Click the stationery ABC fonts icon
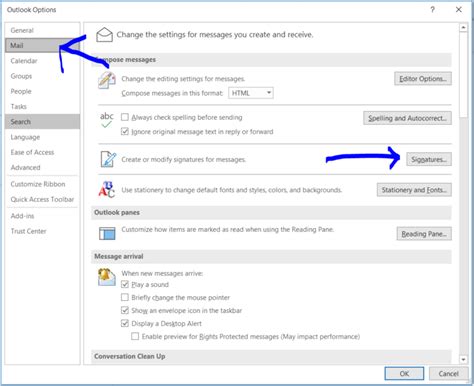 point(107,189)
